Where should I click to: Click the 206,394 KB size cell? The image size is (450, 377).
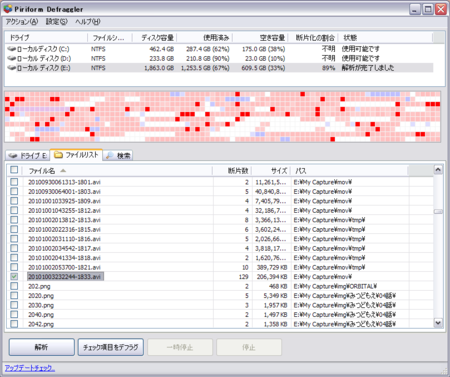(272, 277)
